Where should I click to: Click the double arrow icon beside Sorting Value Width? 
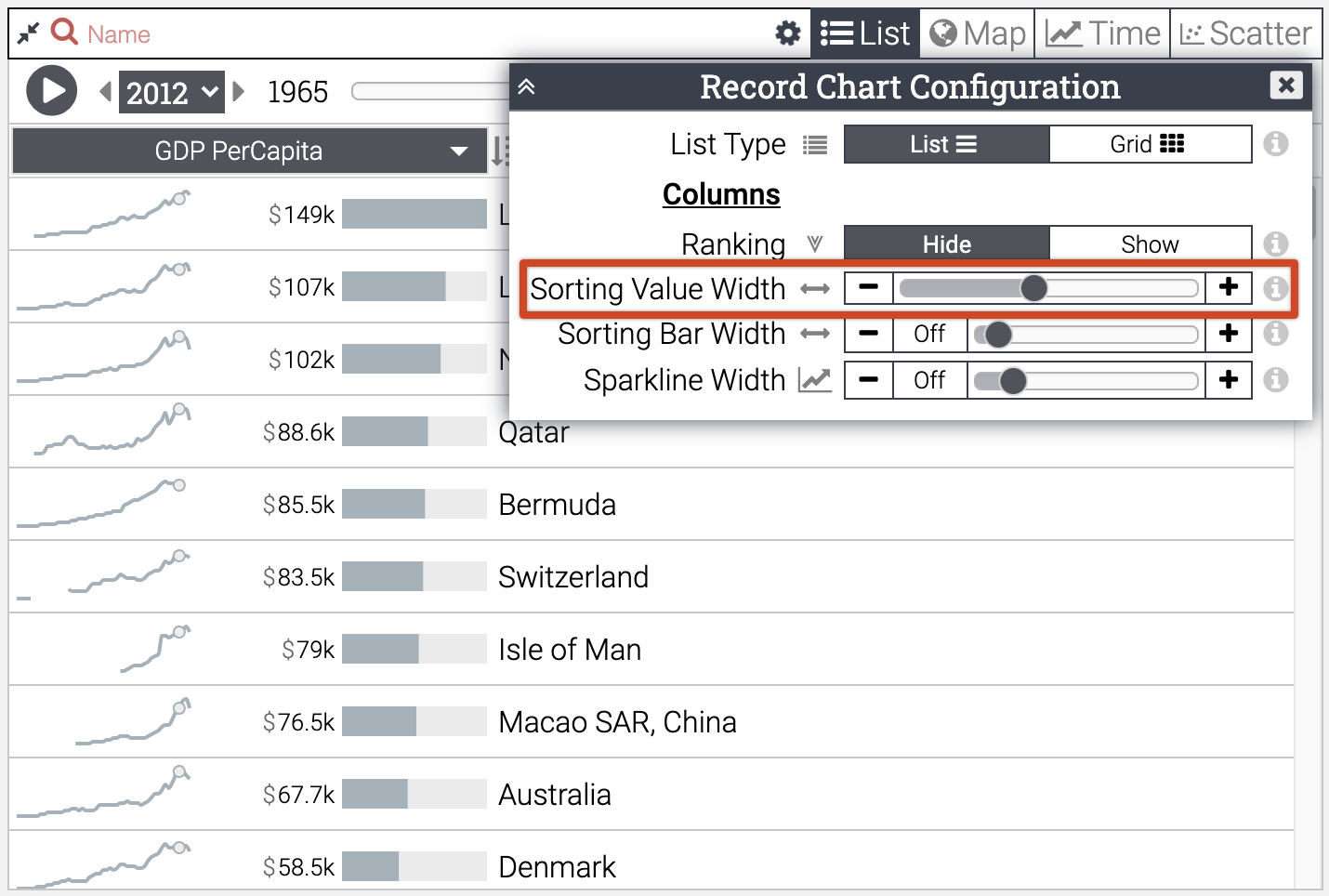[x=815, y=289]
